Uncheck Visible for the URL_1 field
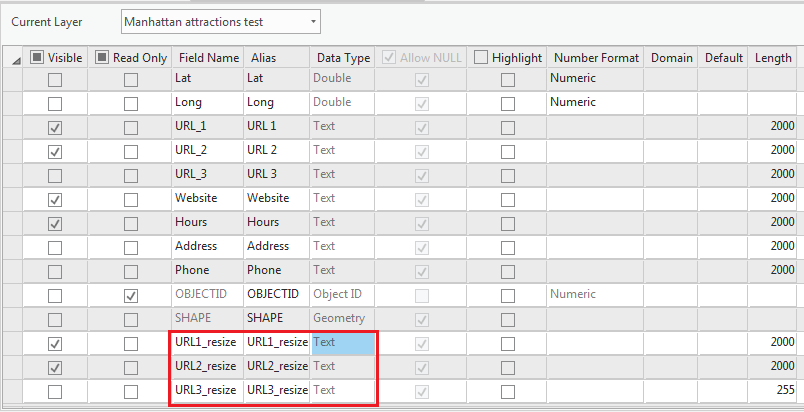 (x=55, y=128)
